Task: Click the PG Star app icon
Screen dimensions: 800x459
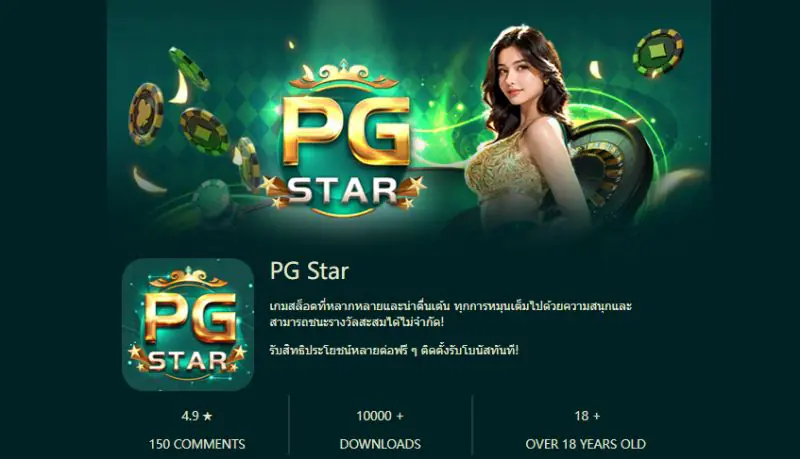Action: tap(188, 324)
